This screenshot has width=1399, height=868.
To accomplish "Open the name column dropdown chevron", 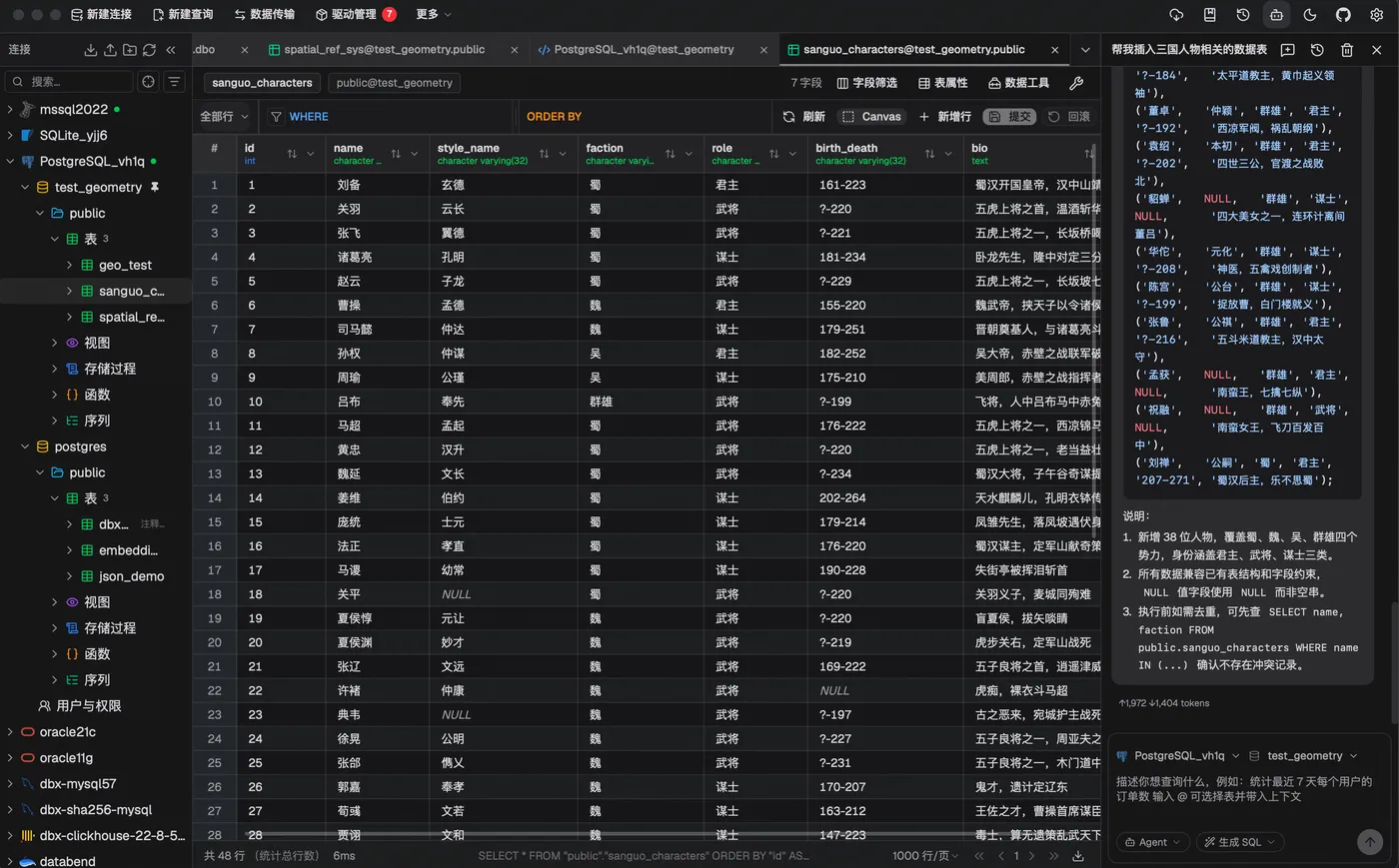I will click(x=415, y=154).
